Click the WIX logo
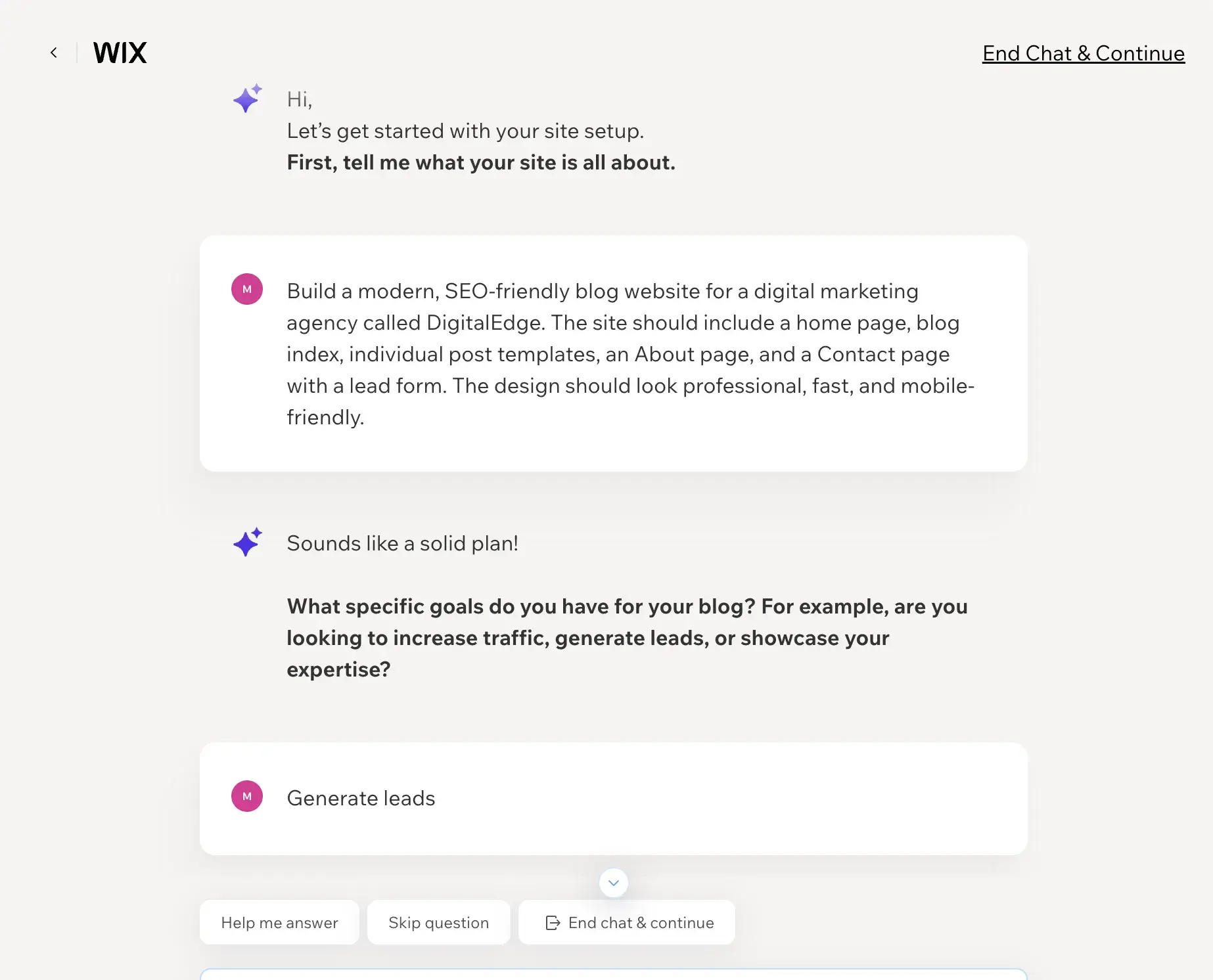The width and height of the screenshot is (1213, 980). pyautogui.click(x=120, y=53)
